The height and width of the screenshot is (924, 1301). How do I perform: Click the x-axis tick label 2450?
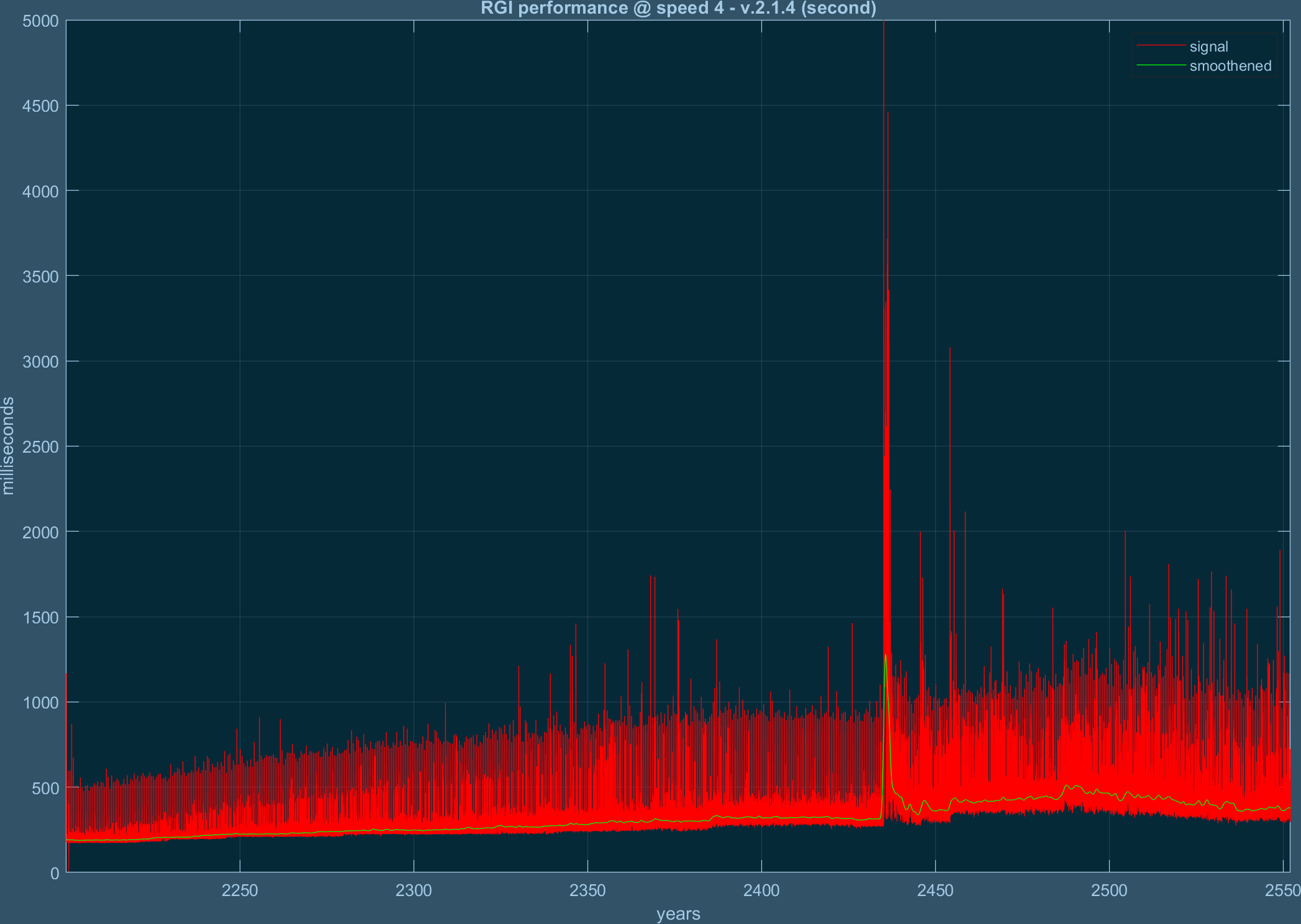935,890
